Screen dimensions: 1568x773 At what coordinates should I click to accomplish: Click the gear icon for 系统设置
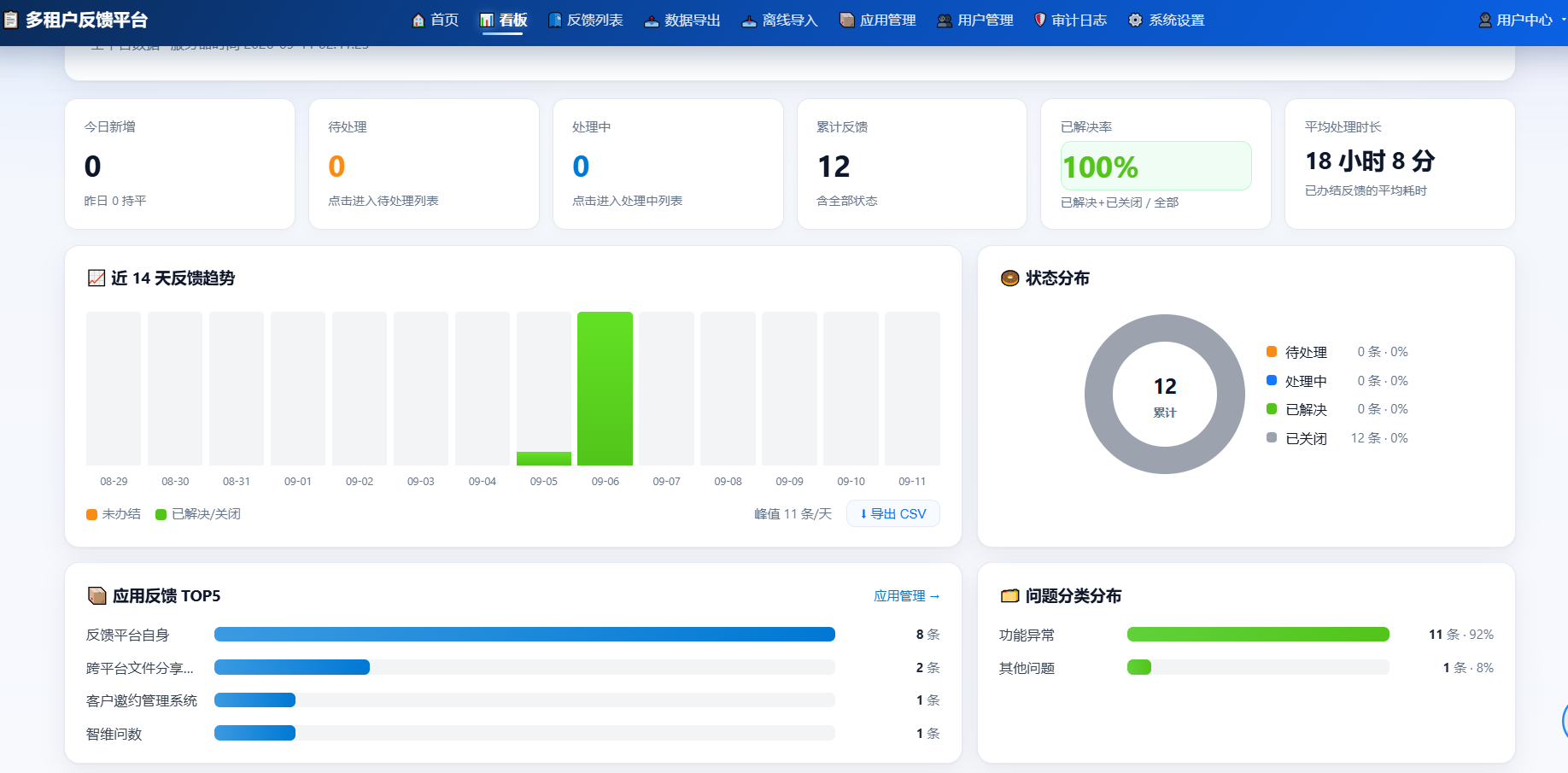[x=1135, y=20]
